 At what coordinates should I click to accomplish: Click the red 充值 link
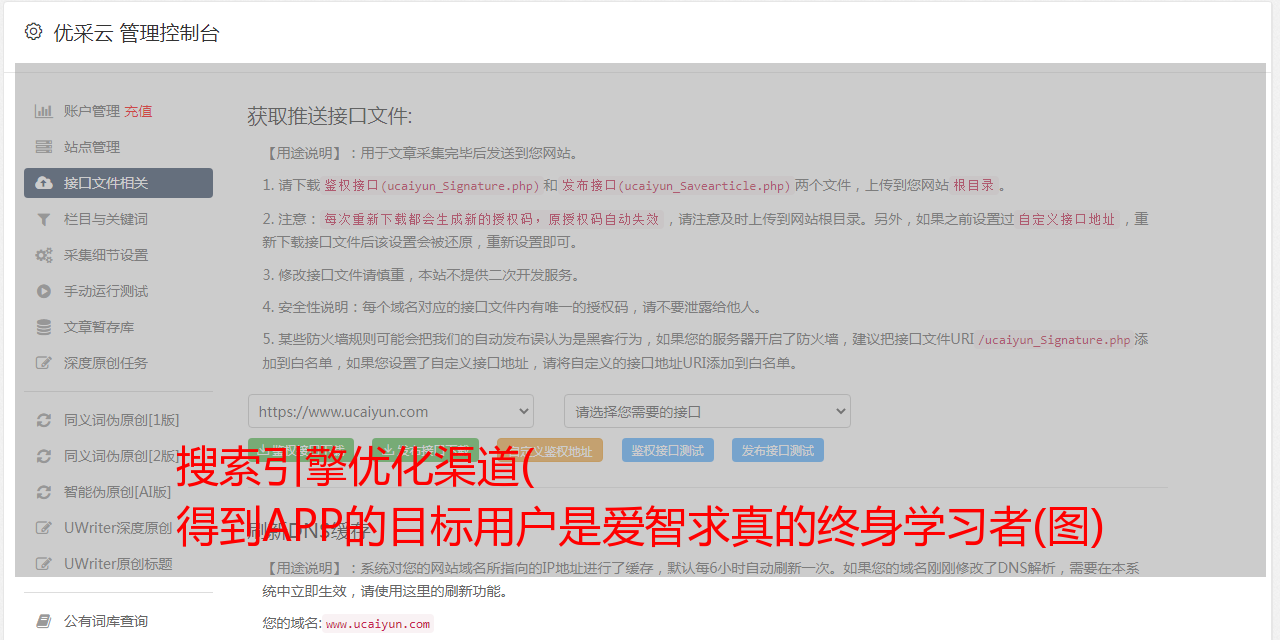pos(138,111)
